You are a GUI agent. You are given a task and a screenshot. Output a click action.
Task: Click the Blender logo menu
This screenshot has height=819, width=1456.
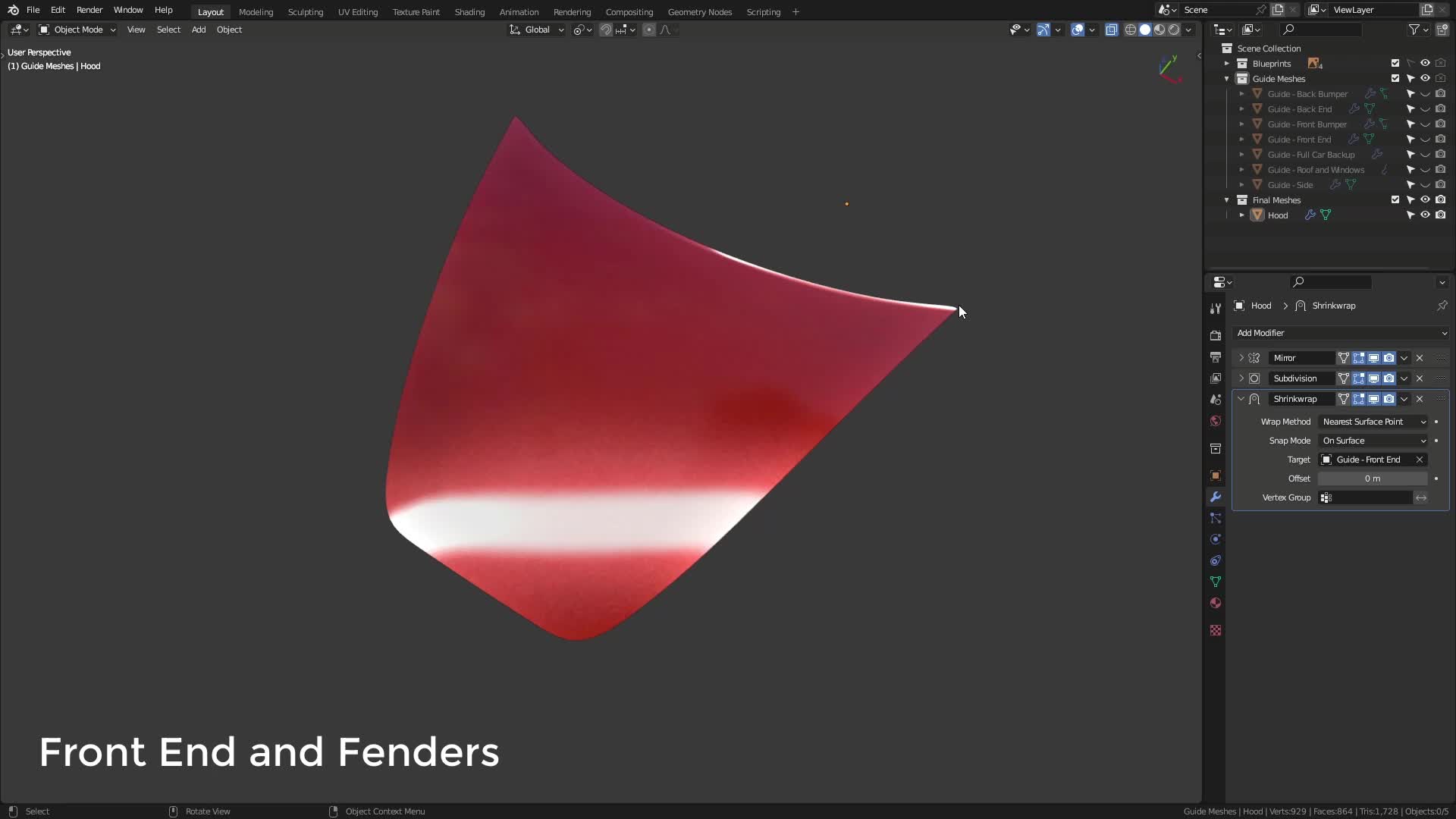13,10
